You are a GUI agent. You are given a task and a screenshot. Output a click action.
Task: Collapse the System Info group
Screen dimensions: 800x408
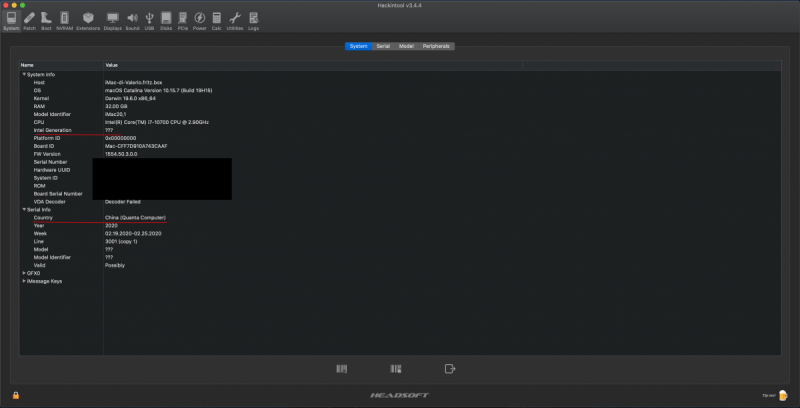[x=24, y=74]
